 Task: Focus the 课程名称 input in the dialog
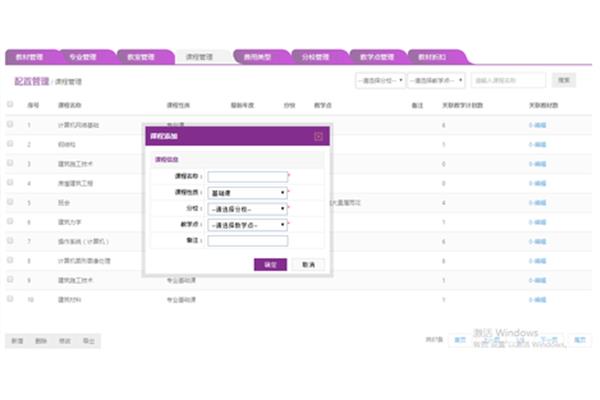click(248, 176)
